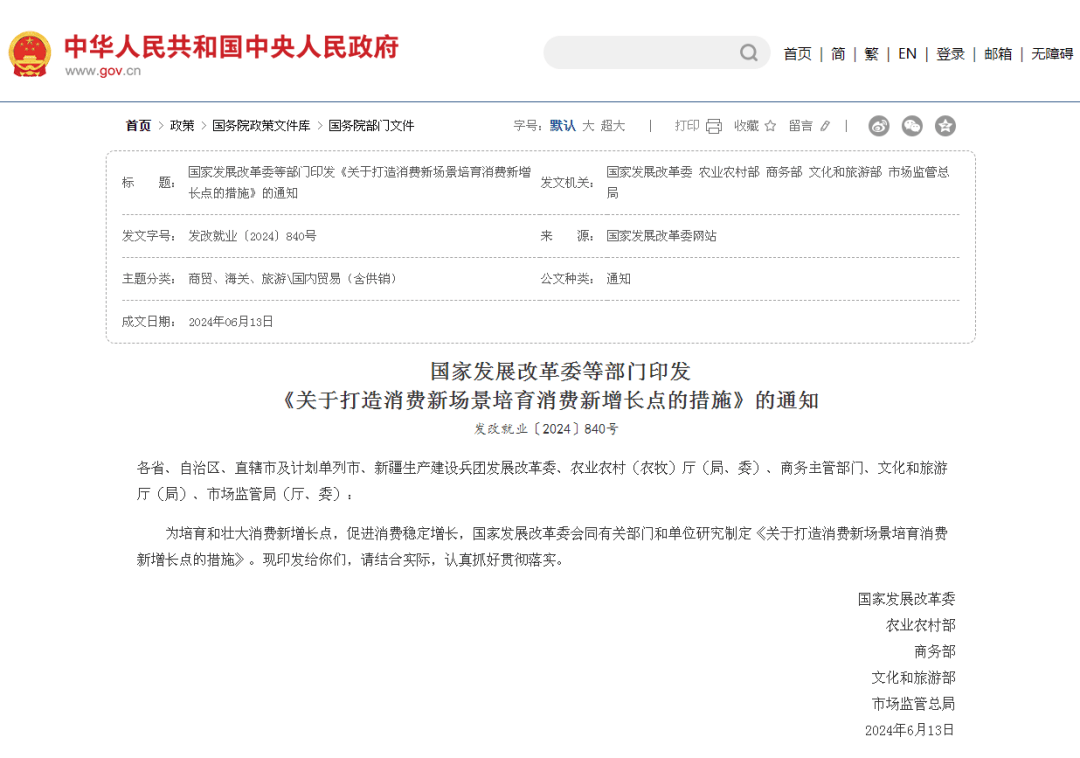Click the italic document number under heading
Image resolution: width=1080 pixels, height=758 pixels.
tap(546, 429)
